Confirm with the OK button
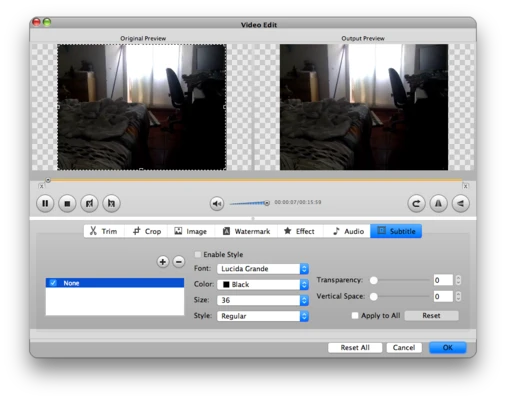The width and height of the screenshot is (506, 400). tap(448, 348)
